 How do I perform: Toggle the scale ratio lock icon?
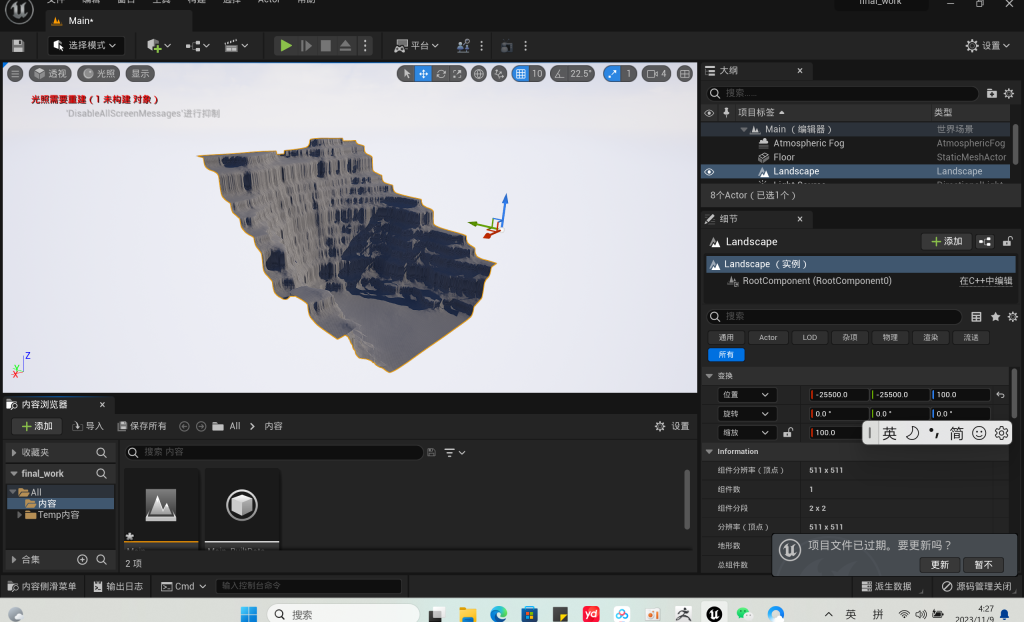click(x=788, y=433)
